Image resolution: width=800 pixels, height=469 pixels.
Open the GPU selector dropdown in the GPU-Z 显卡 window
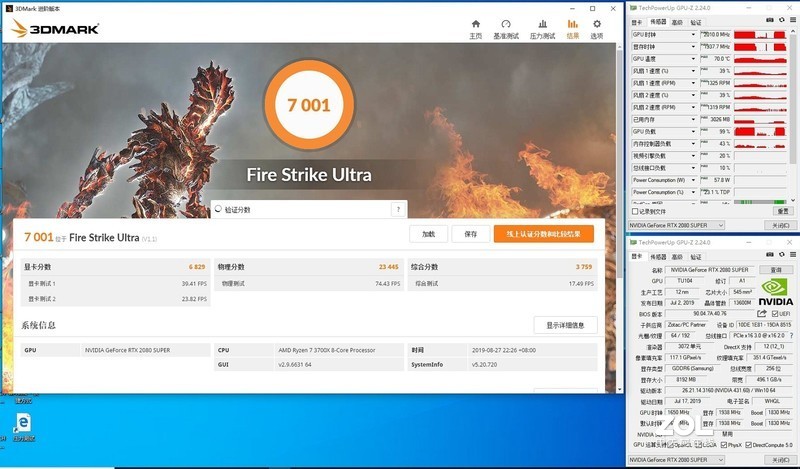[x=676, y=460]
